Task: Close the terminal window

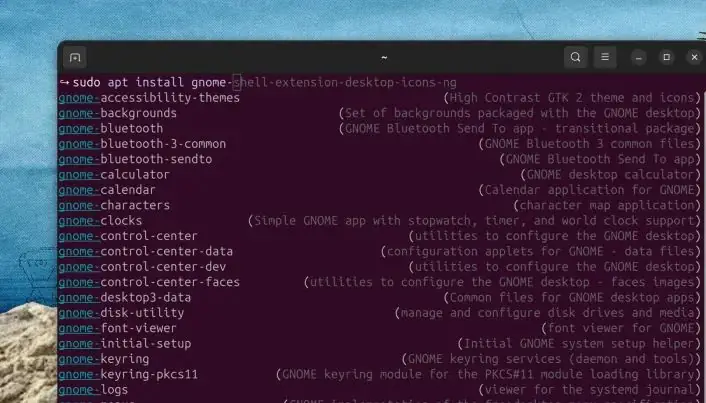Action: coord(694,57)
